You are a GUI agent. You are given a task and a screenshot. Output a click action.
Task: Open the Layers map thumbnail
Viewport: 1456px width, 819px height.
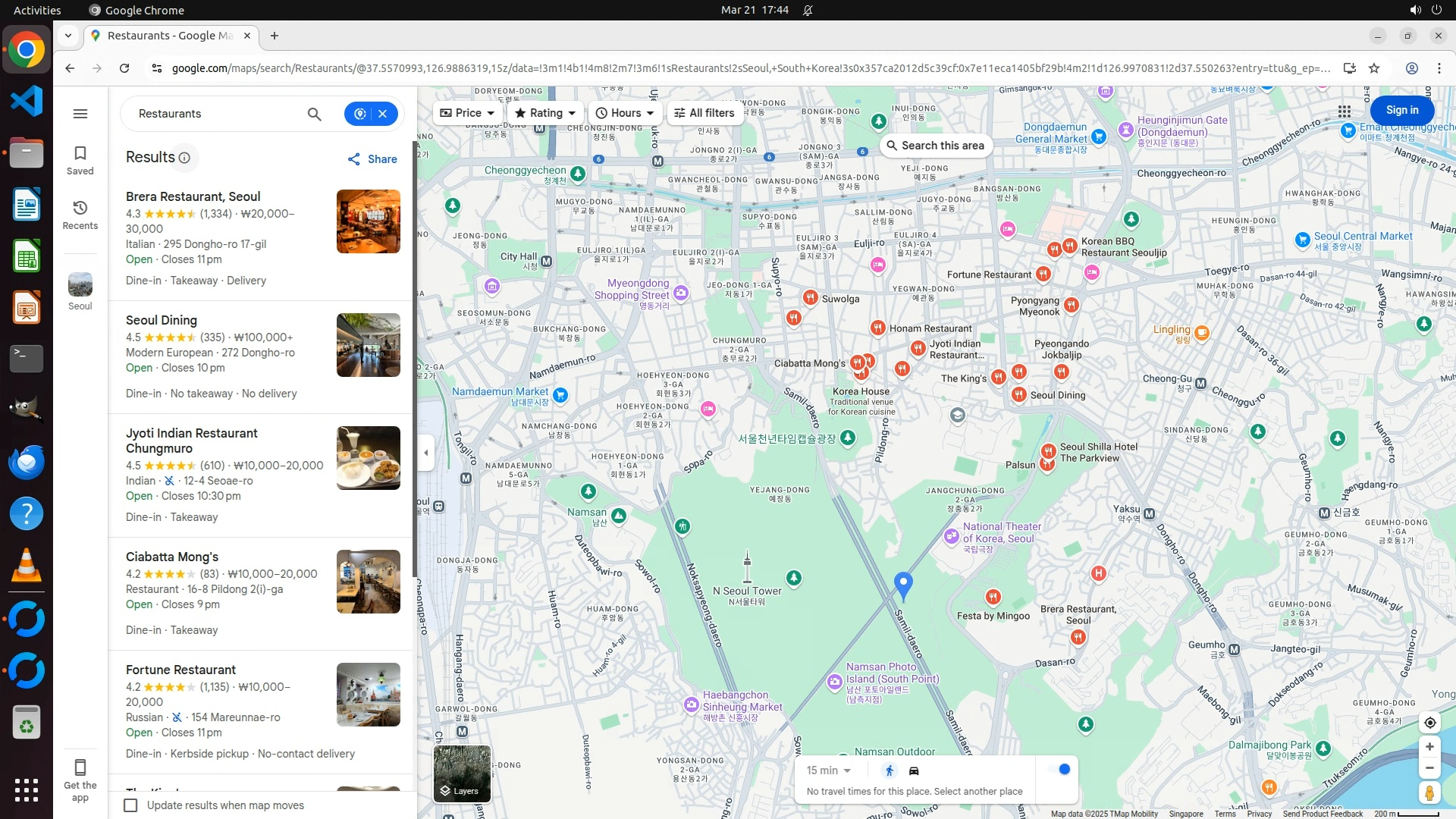pyautogui.click(x=462, y=773)
